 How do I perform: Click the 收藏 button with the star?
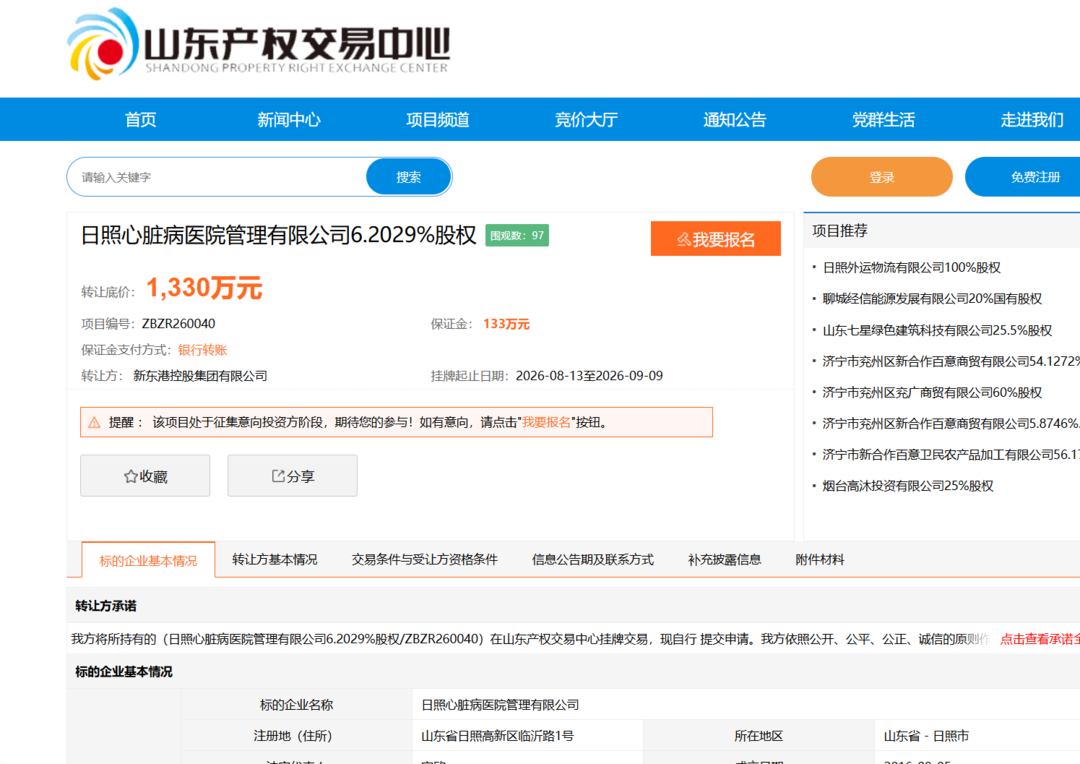point(145,476)
